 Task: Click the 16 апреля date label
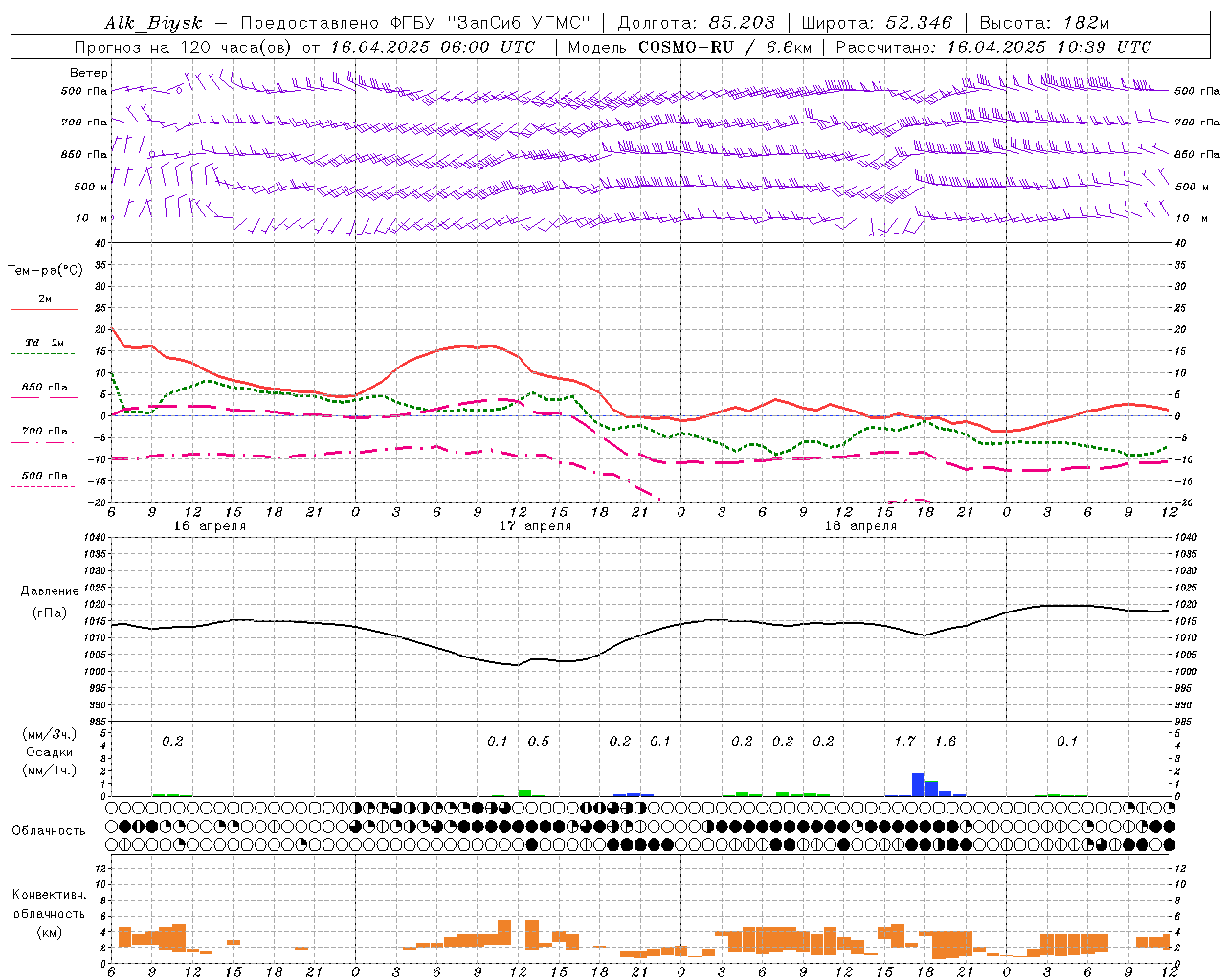[210, 525]
